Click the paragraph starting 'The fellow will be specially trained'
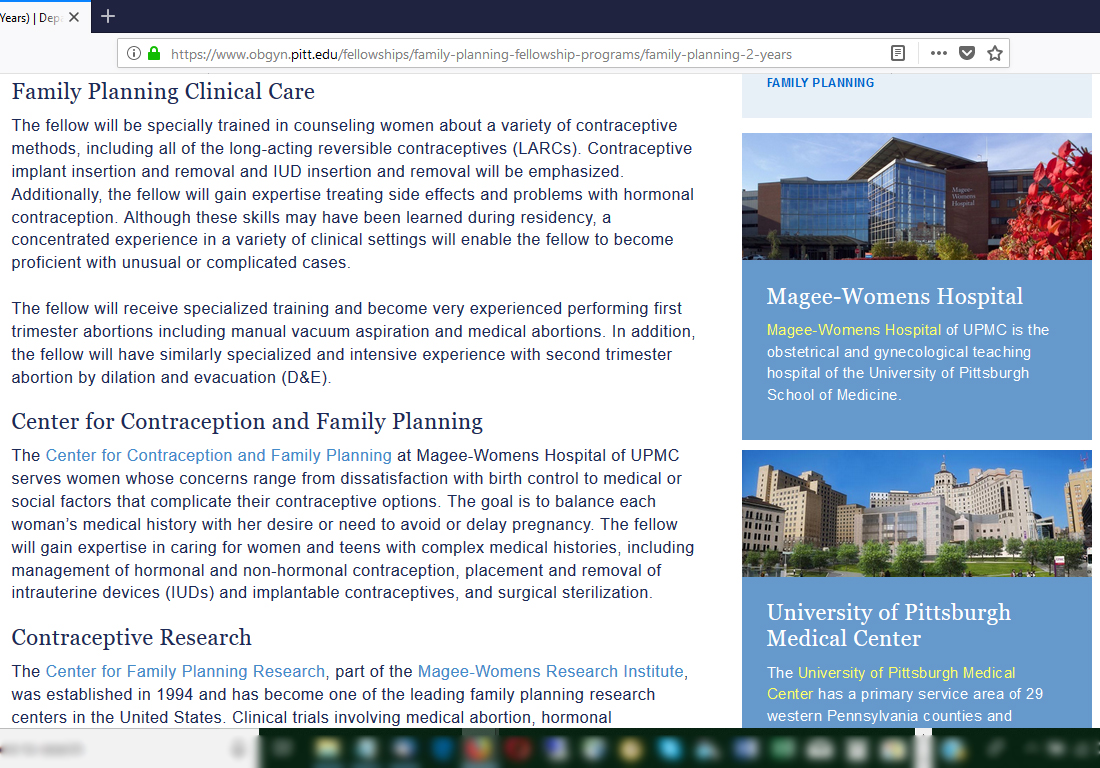 (353, 194)
